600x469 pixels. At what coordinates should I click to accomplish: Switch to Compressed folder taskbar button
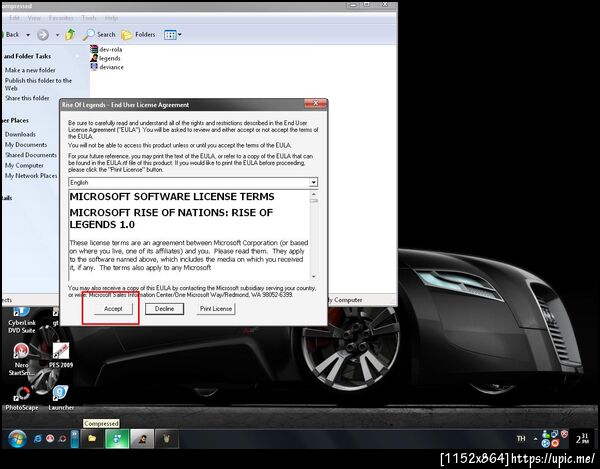(x=92, y=438)
